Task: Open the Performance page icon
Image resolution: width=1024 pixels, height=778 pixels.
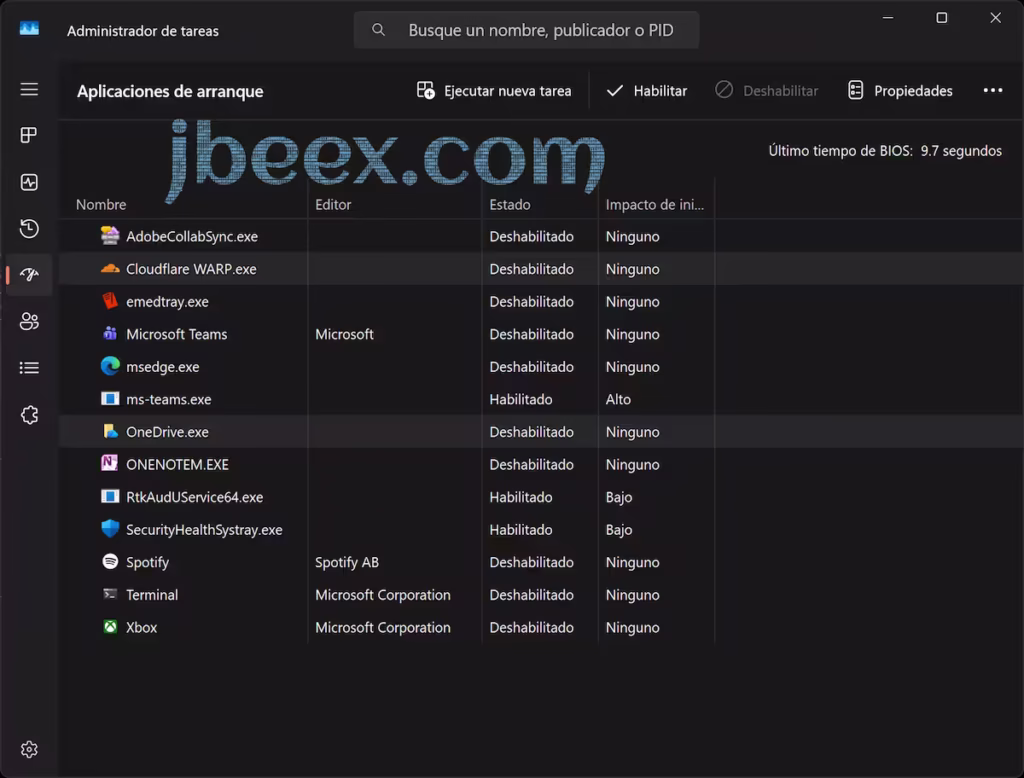Action: [29, 182]
